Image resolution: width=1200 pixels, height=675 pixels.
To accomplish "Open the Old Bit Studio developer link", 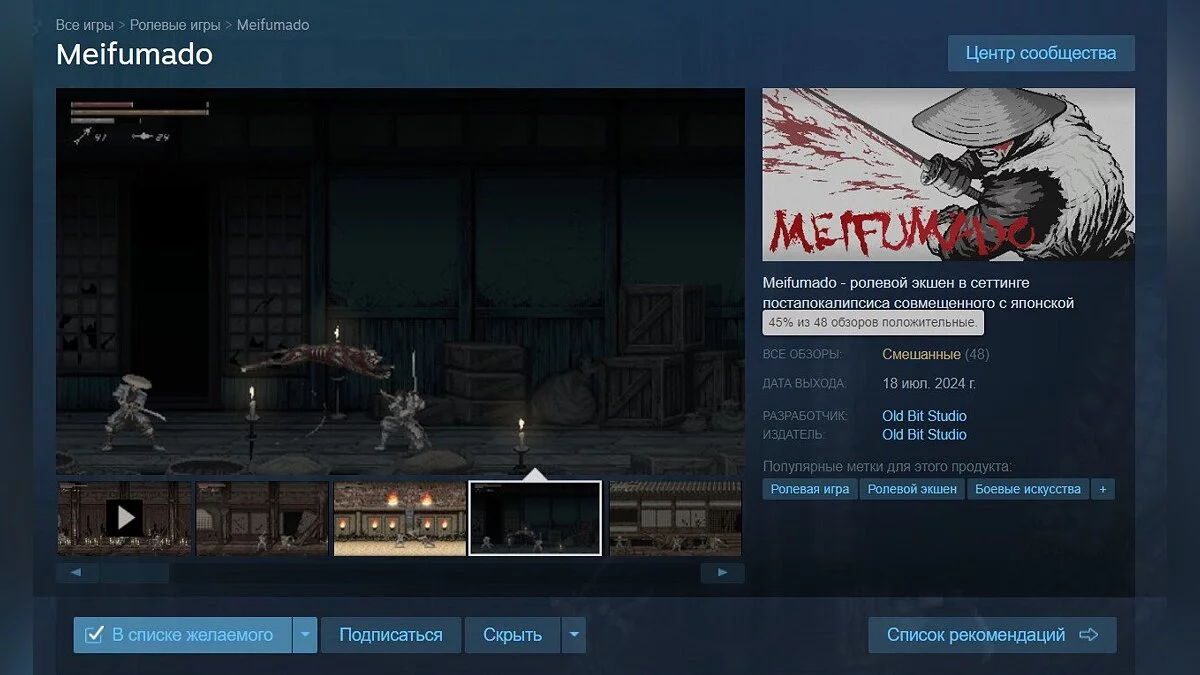I will coord(924,416).
